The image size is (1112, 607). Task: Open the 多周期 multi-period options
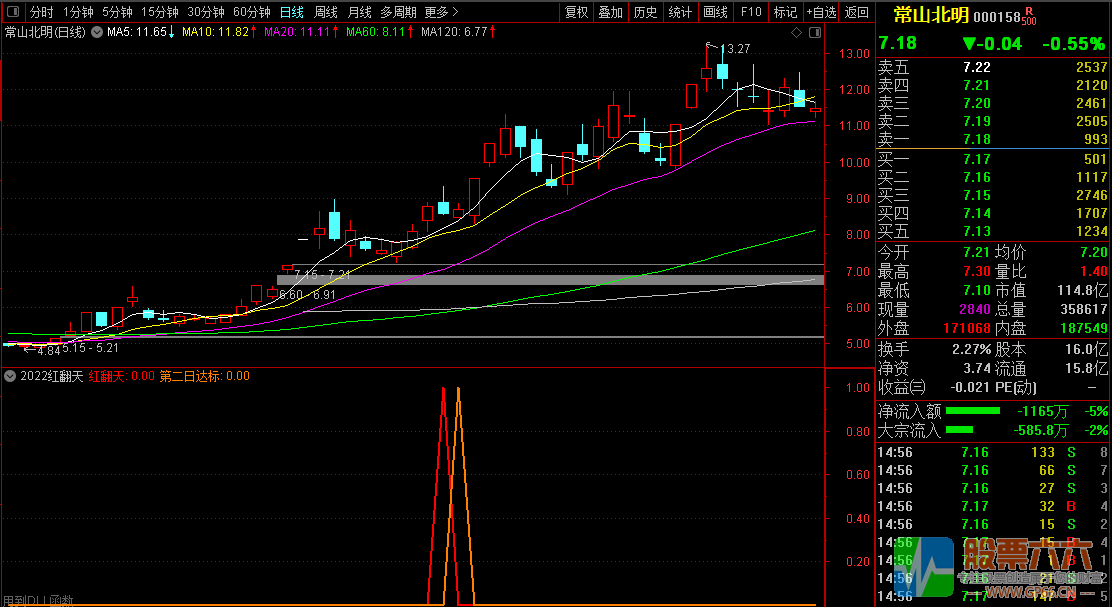[398, 12]
